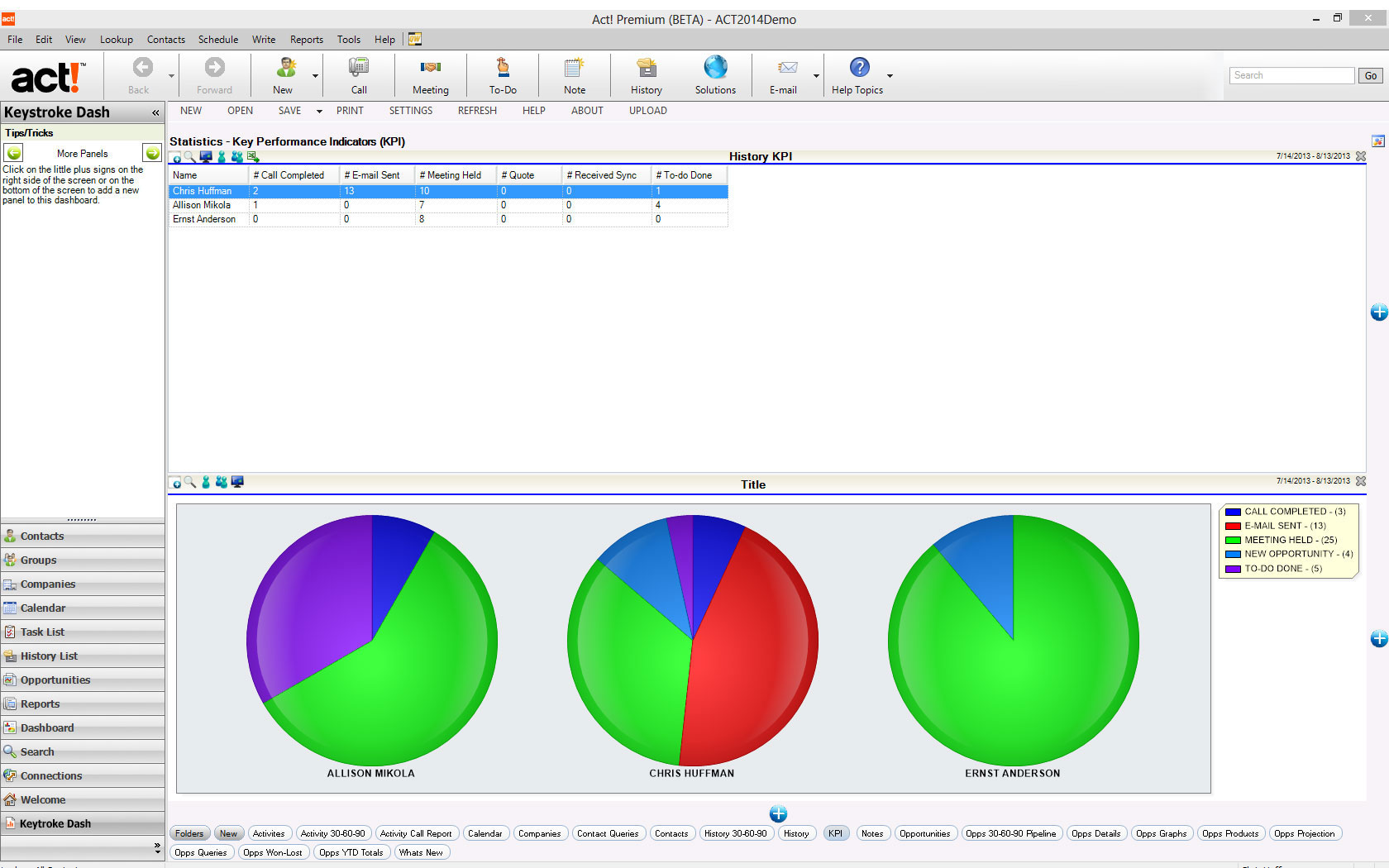Screen dimensions: 1389x868
Task: Collapse the Keystroke Dash side panel
Action: click(x=155, y=112)
